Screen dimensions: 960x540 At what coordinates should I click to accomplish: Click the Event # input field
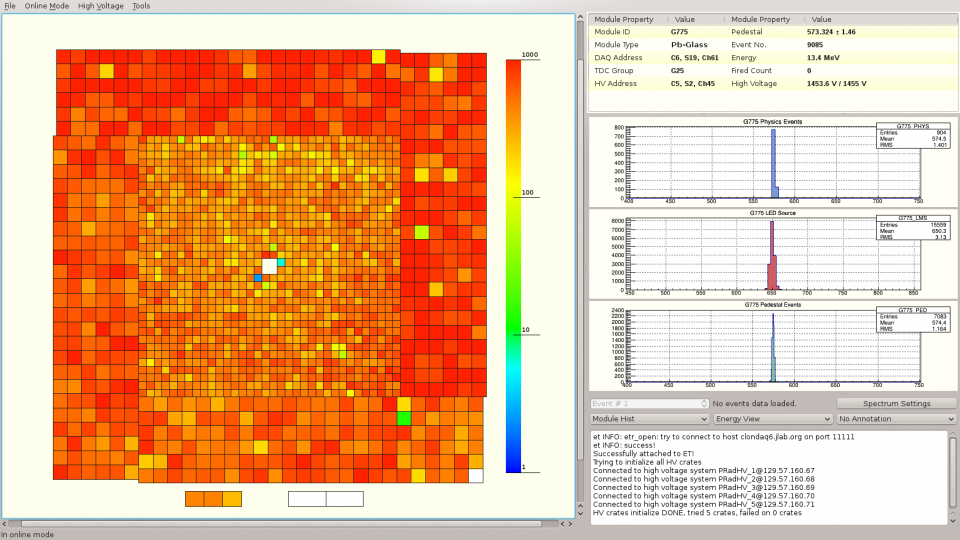(x=645, y=403)
